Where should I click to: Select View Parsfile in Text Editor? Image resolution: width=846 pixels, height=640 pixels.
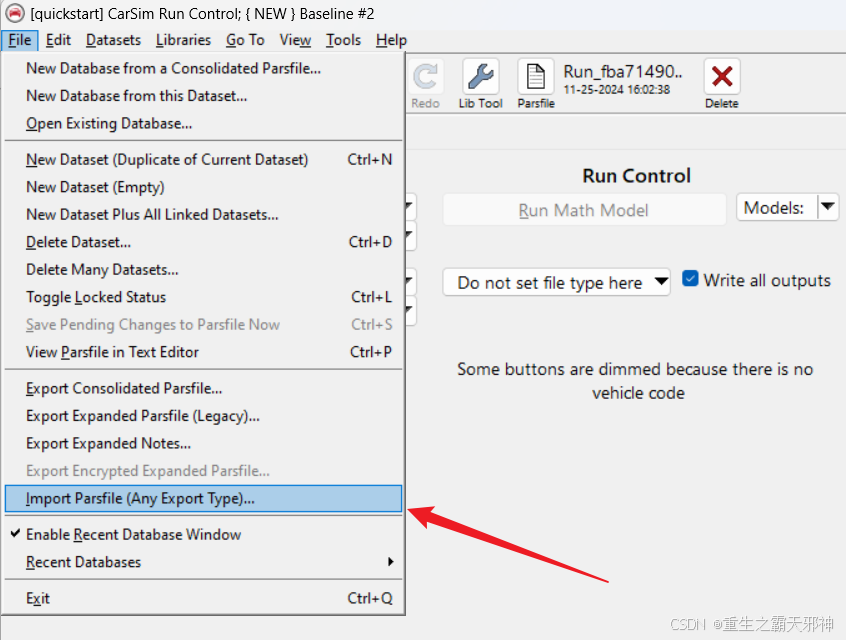(204, 352)
